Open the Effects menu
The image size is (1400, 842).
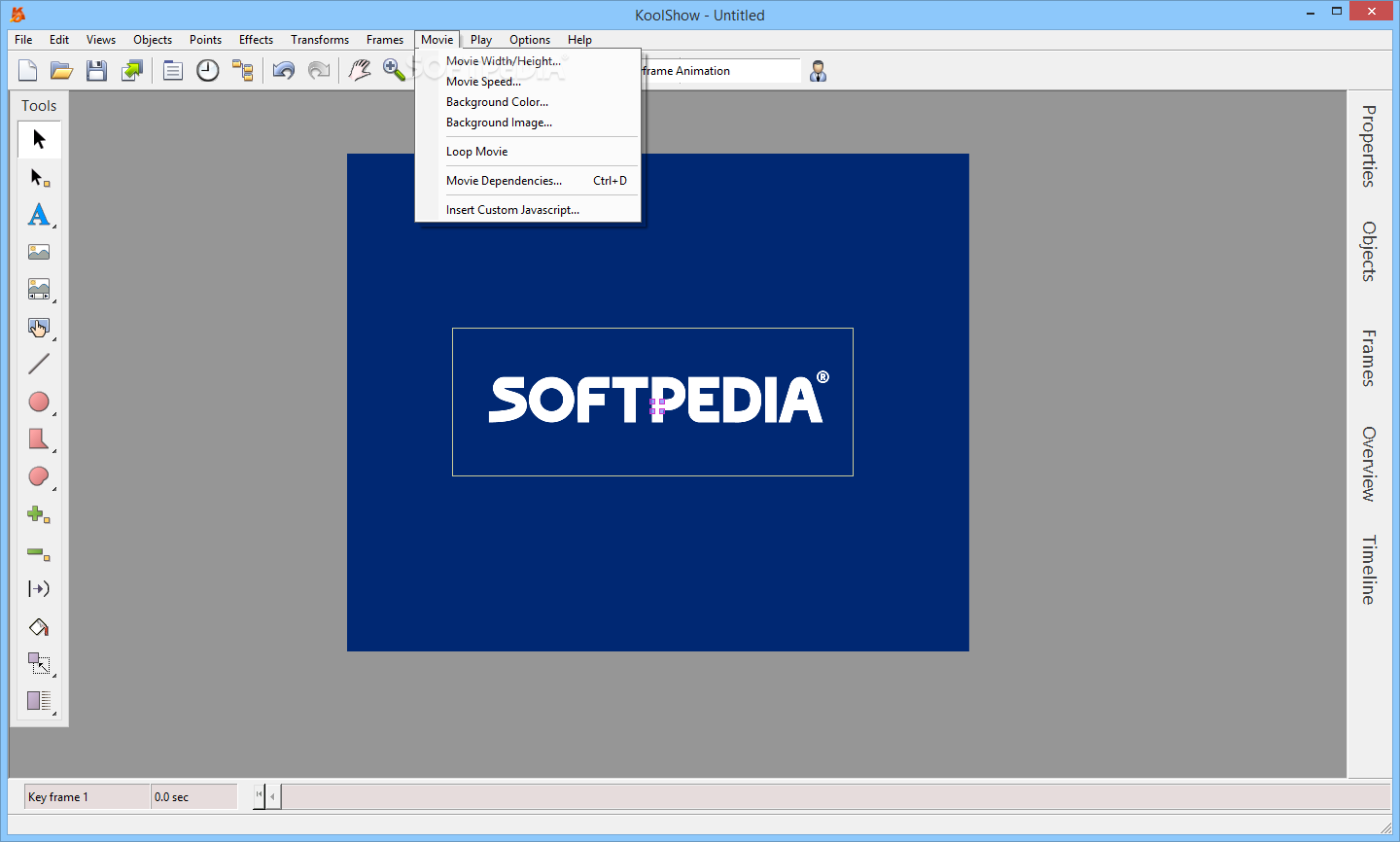coord(256,40)
